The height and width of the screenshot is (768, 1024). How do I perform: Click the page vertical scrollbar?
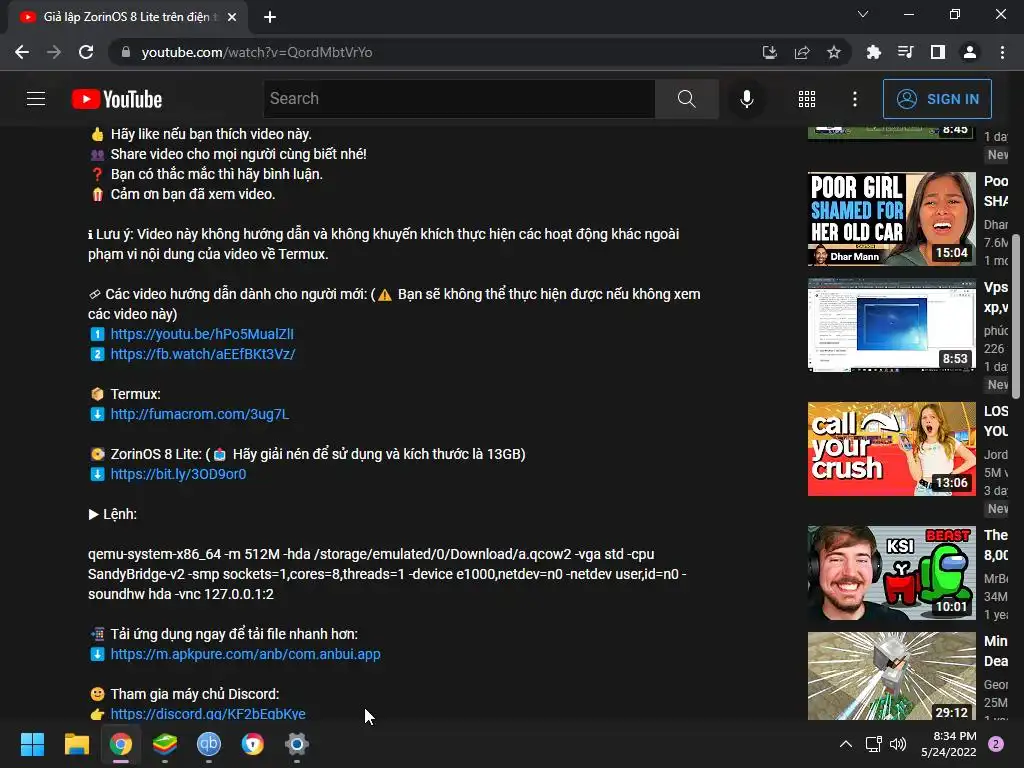click(x=1015, y=317)
